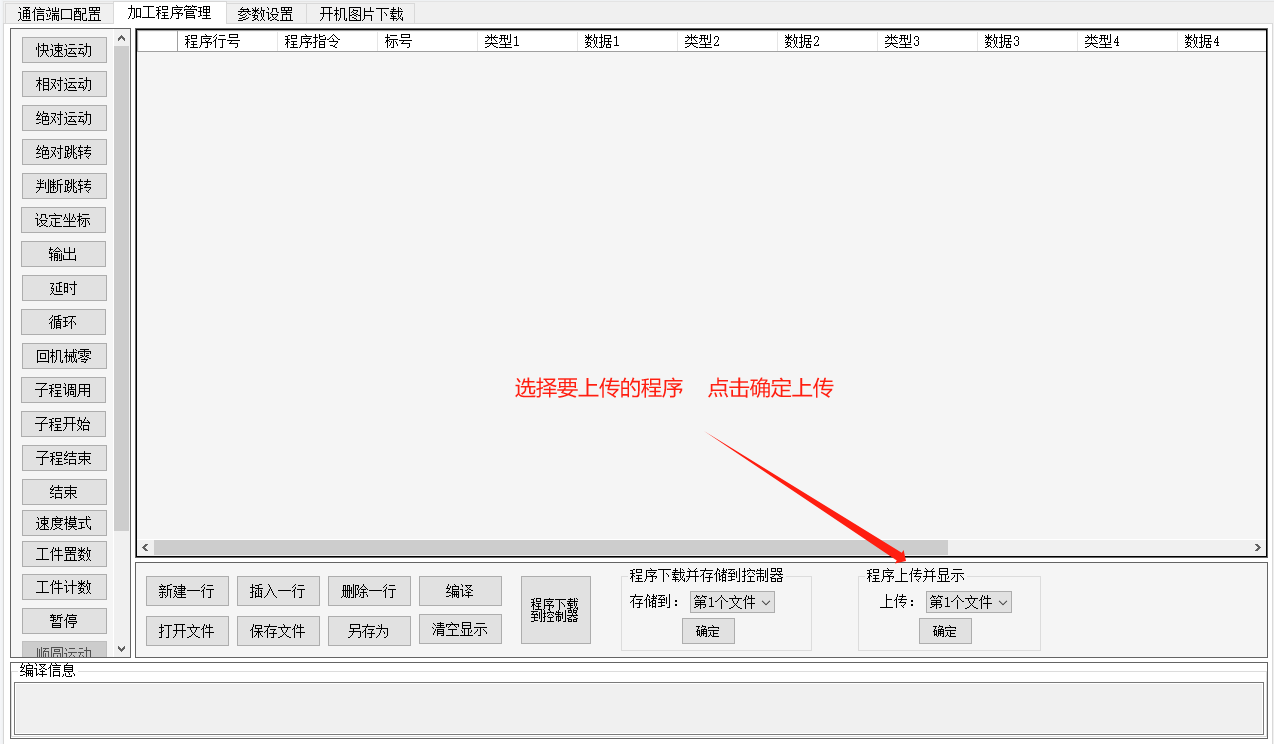Go to the 参数设置 tab
The width and height of the screenshot is (1274, 744).
265,14
